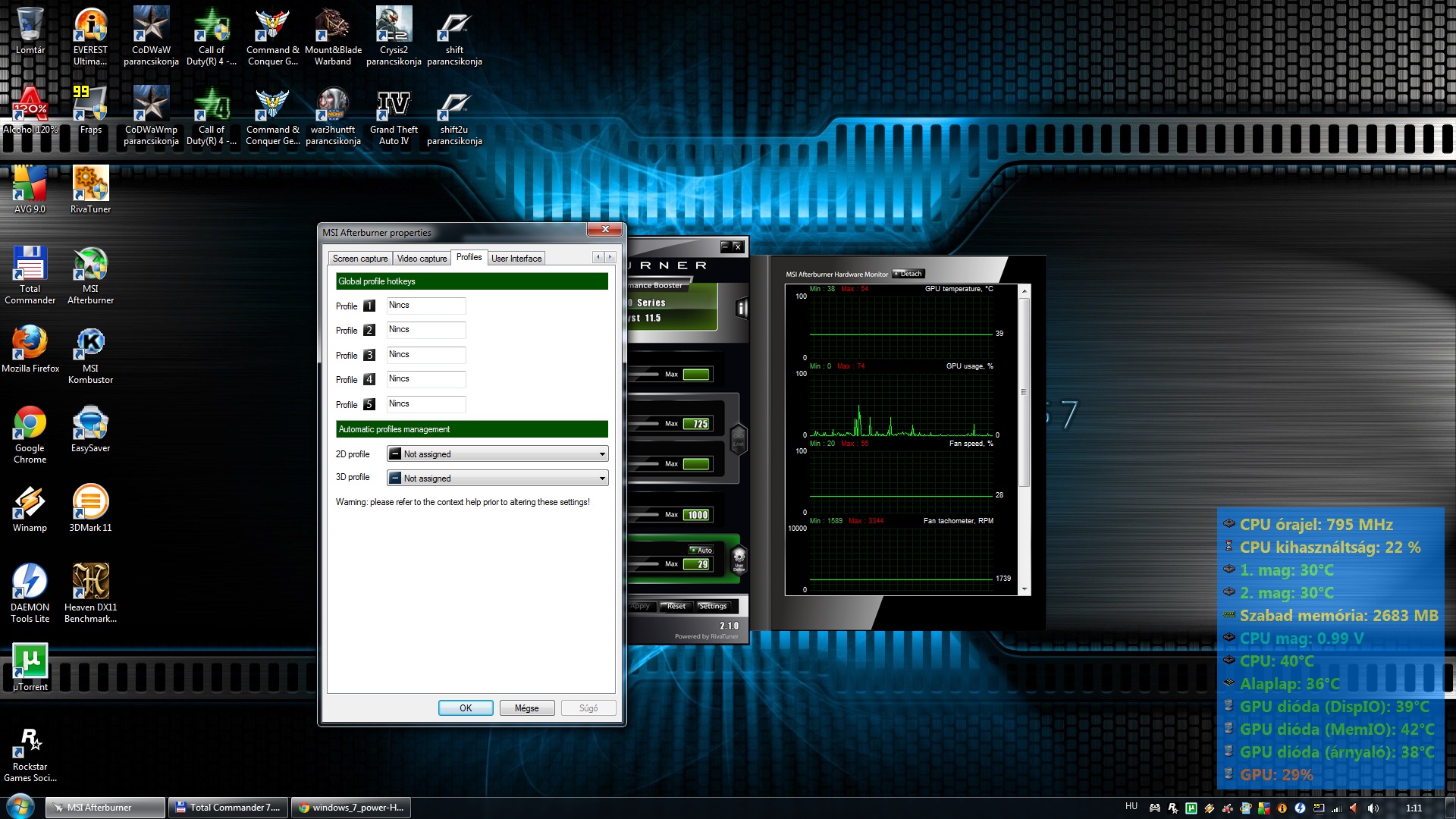Image resolution: width=1456 pixels, height=819 pixels.
Task: Select the AVG 9.0 desktop icon
Action: point(30,190)
